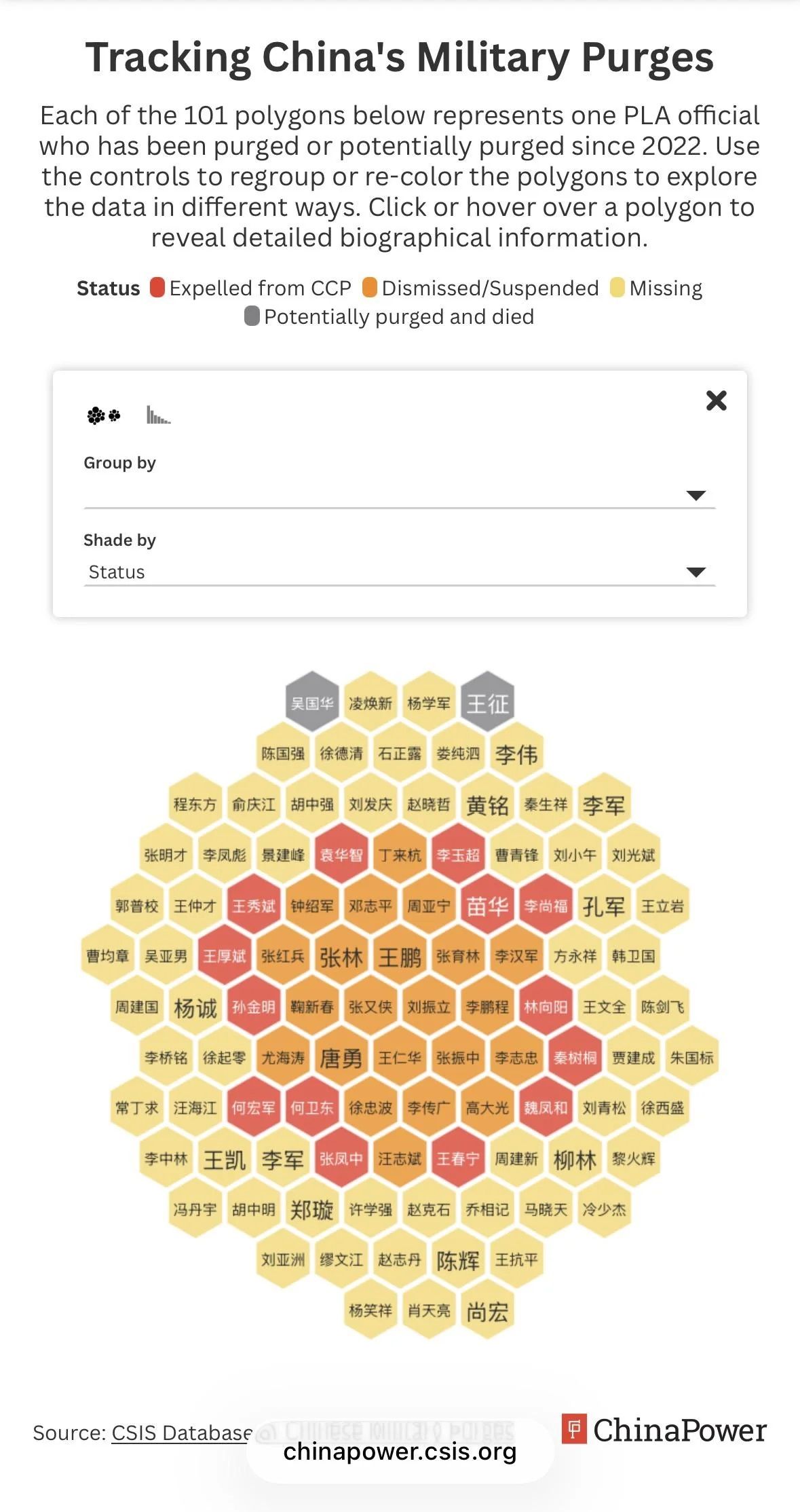This screenshot has width=800, height=1512.
Task: Click the Shade by dropdown arrow
Action: tap(696, 572)
